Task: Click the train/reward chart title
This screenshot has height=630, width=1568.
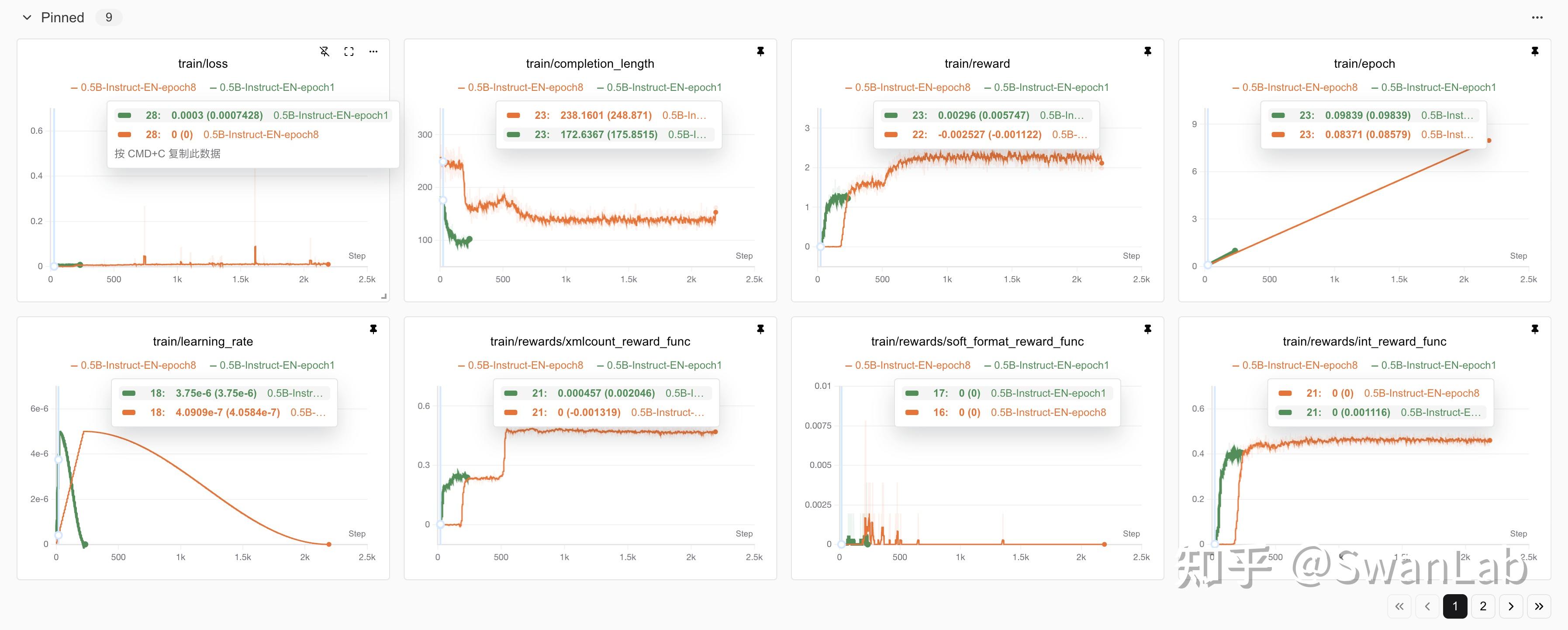Action: (977, 63)
